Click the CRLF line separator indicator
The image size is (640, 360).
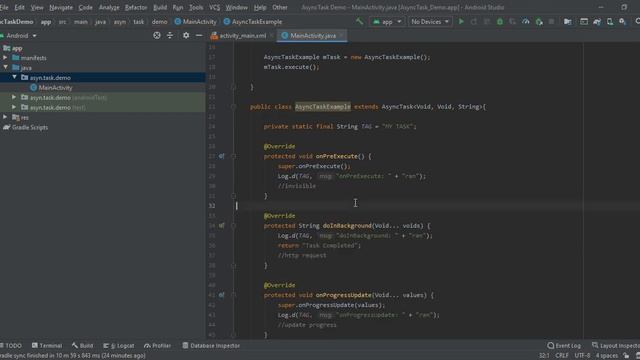(x=562, y=356)
